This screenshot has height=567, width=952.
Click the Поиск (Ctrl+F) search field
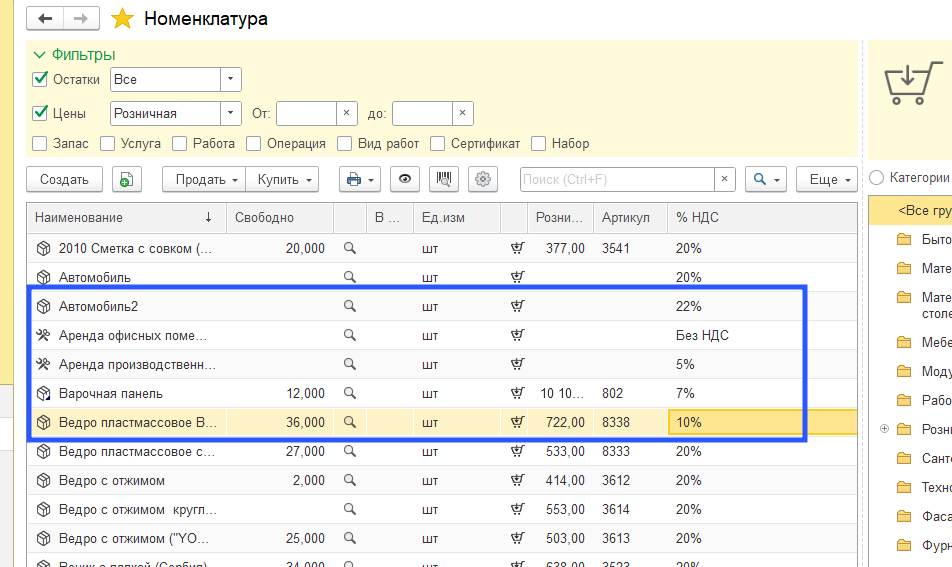617,179
